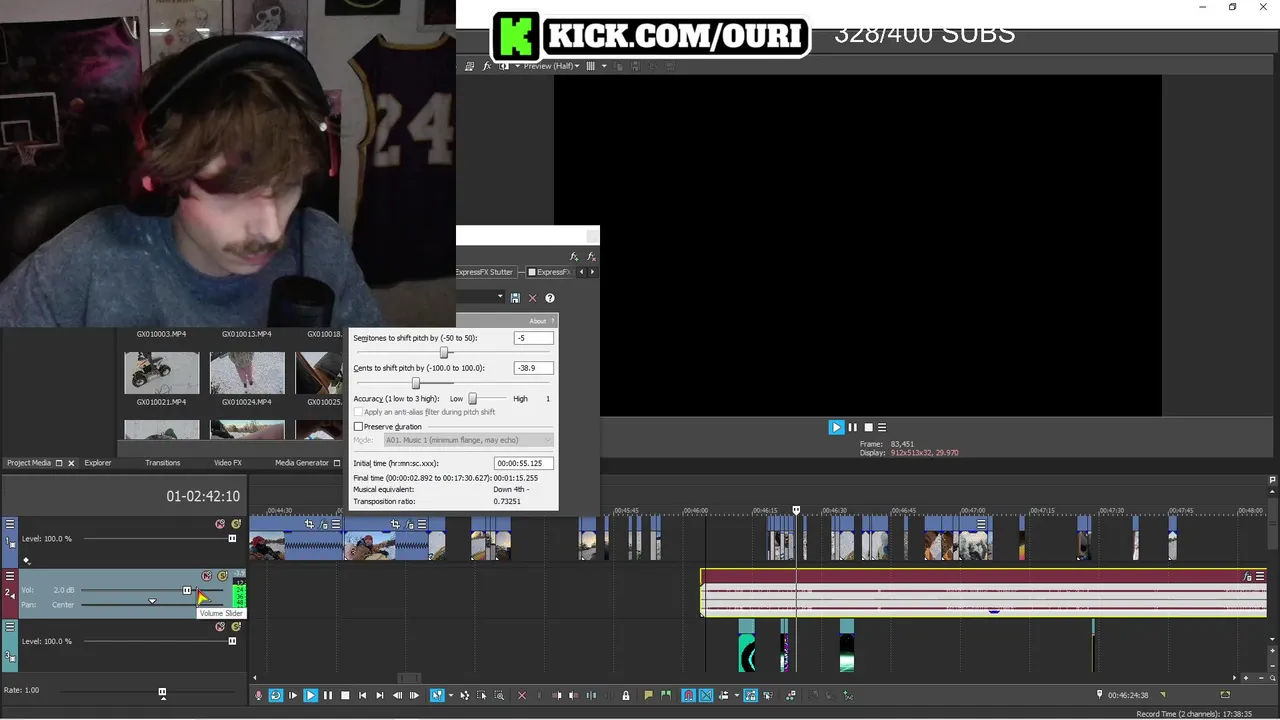Toggle Lock Event padlock icon
Viewport: 1280px width, 720px height.
click(x=626, y=695)
